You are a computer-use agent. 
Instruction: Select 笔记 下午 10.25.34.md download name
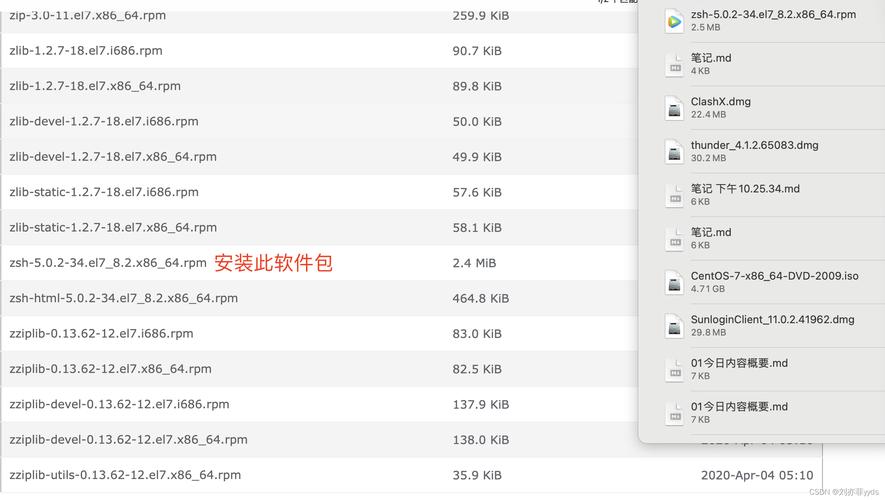tap(745, 188)
